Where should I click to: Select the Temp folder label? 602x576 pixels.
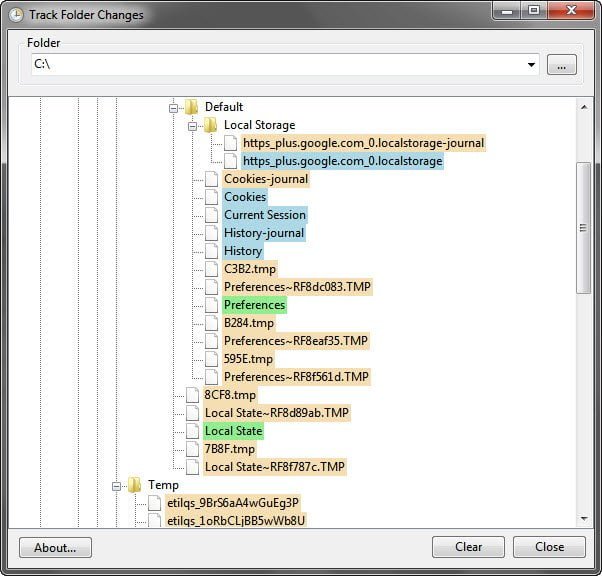point(164,485)
